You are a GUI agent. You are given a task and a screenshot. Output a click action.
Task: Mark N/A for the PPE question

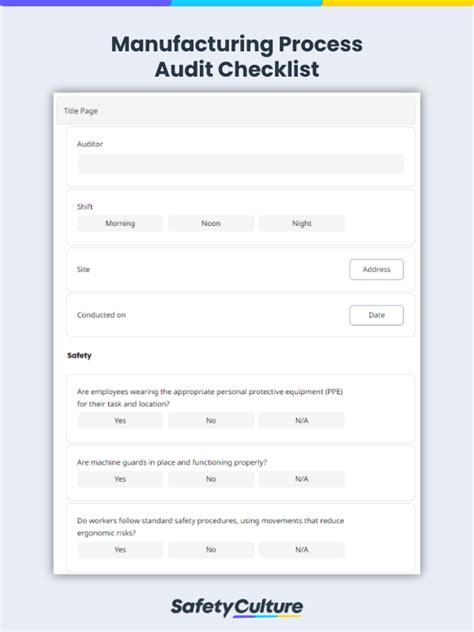[x=301, y=420]
